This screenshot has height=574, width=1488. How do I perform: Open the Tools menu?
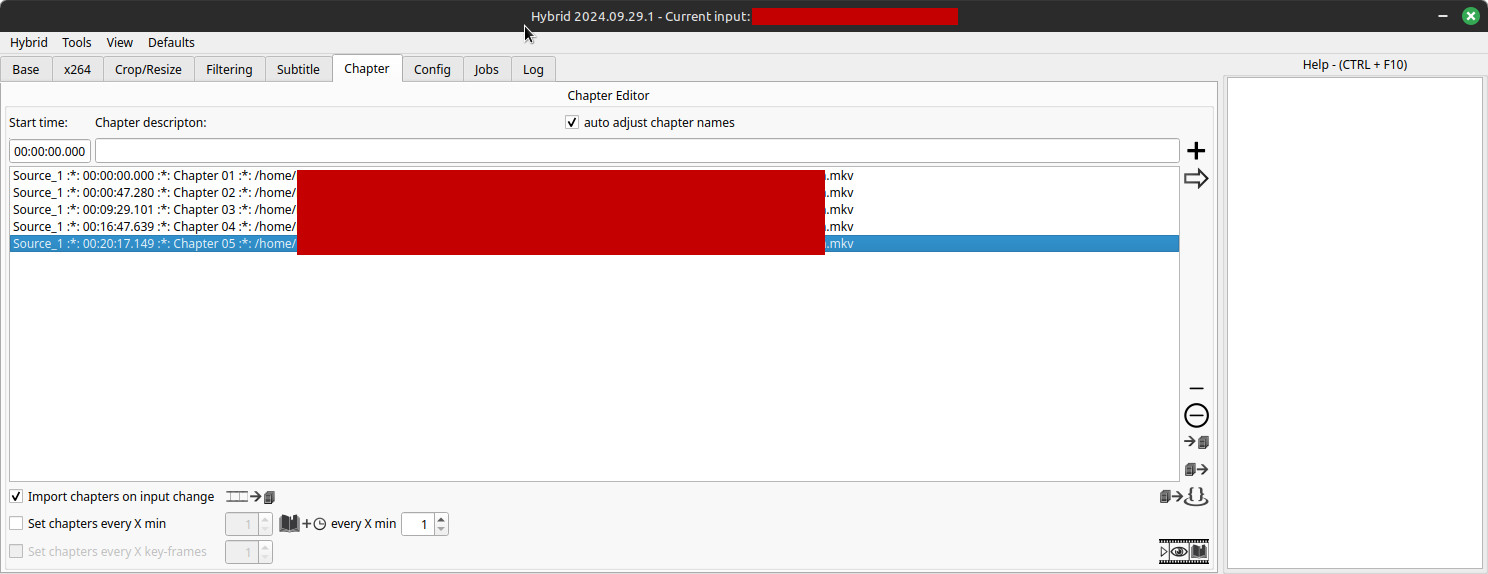(x=76, y=43)
